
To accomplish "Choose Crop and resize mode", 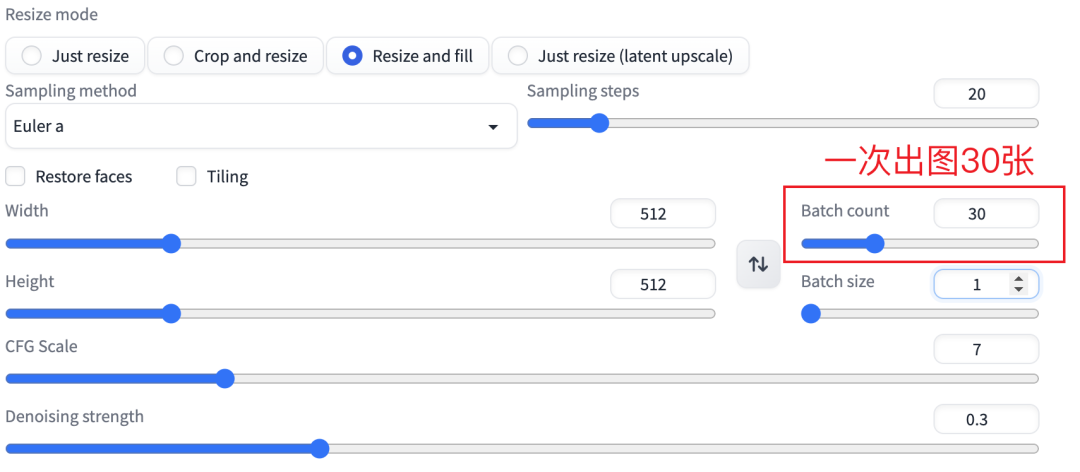I will (x=174, y=56).
